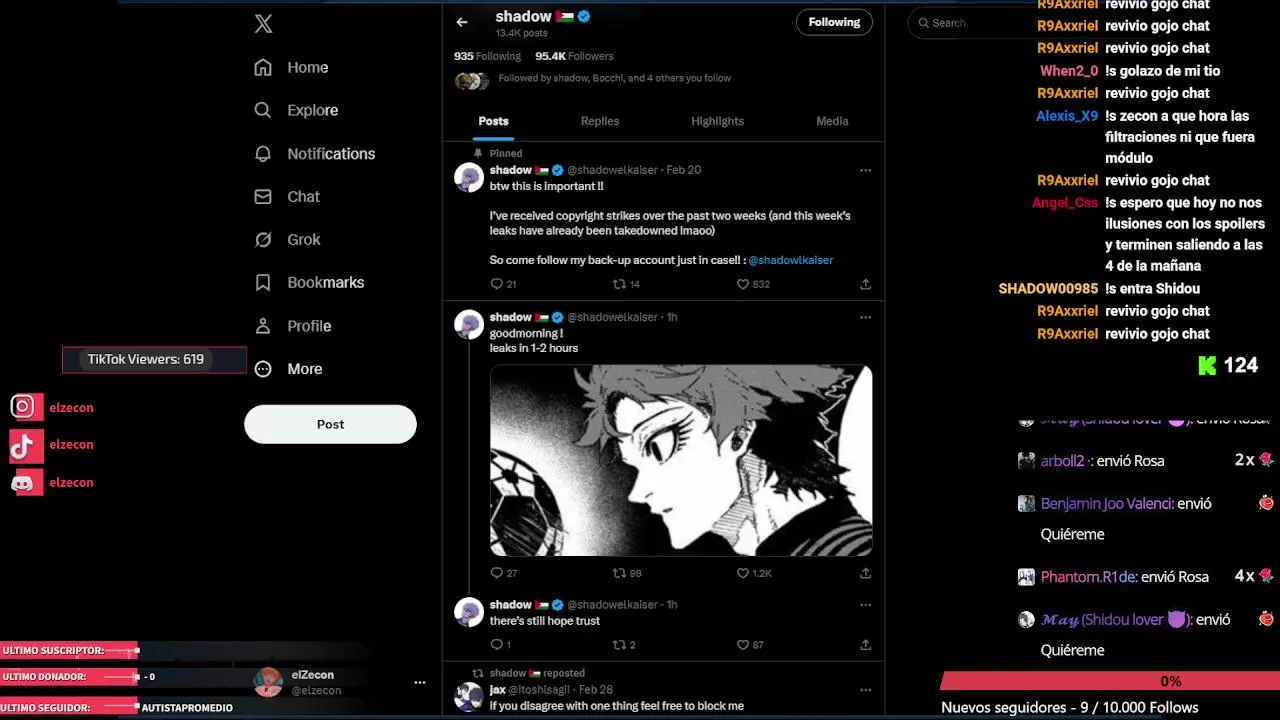Toggle the Following button on shadow's profile
Viewport: 1280px width, 720px height.
tap(834, 22)
